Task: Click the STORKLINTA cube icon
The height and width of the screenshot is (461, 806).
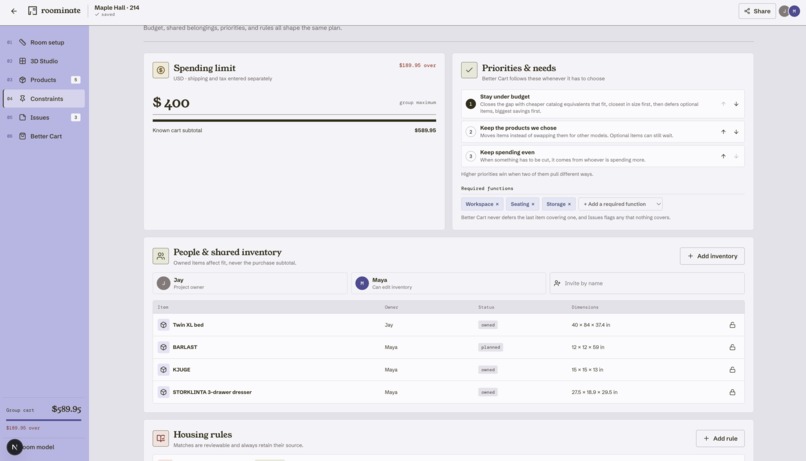Action: (x=163, y=392)
